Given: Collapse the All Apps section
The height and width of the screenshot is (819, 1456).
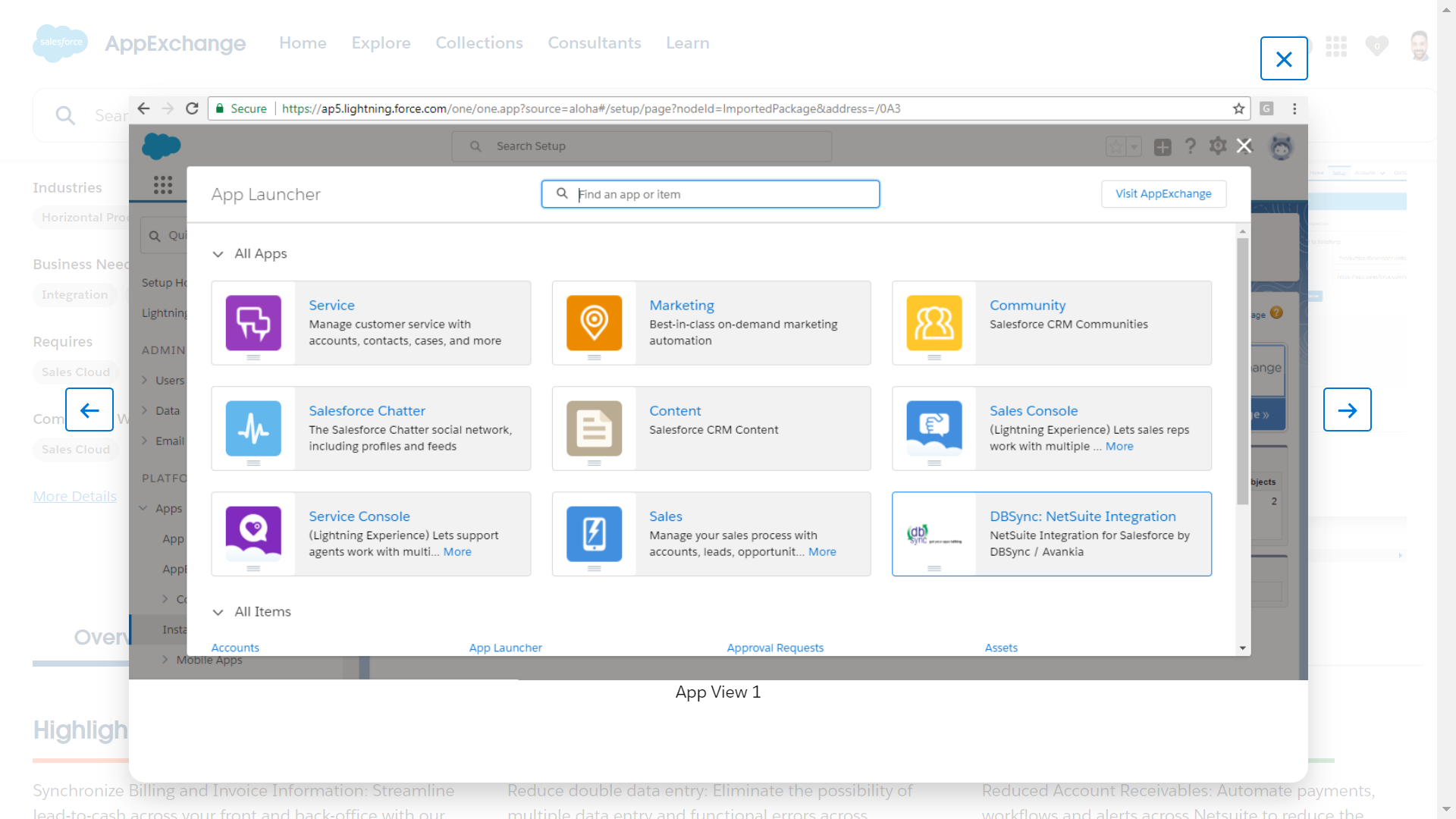Looking at the screenshot, I should (218, 254).
